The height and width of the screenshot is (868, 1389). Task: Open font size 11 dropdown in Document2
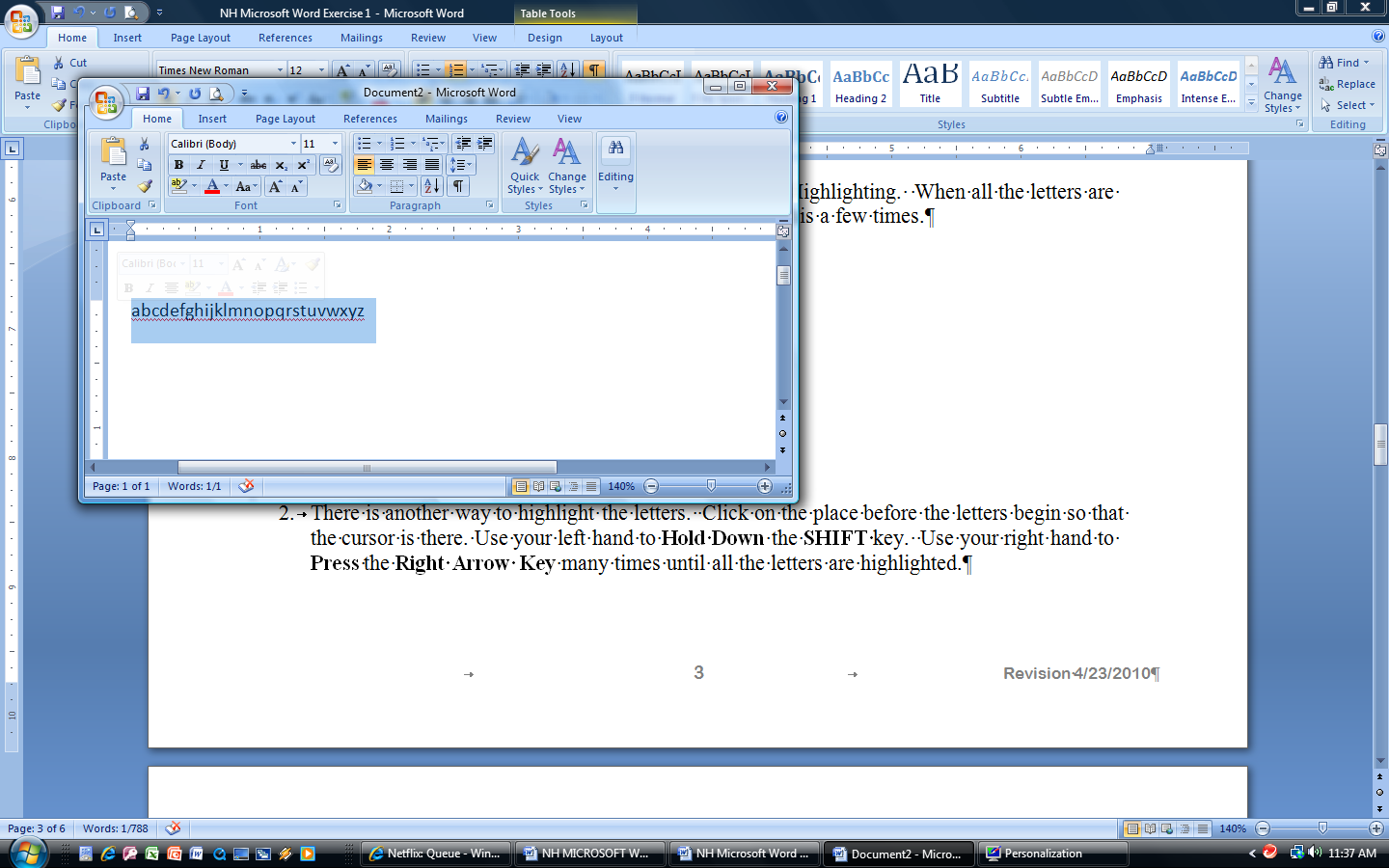pos(335,144)
